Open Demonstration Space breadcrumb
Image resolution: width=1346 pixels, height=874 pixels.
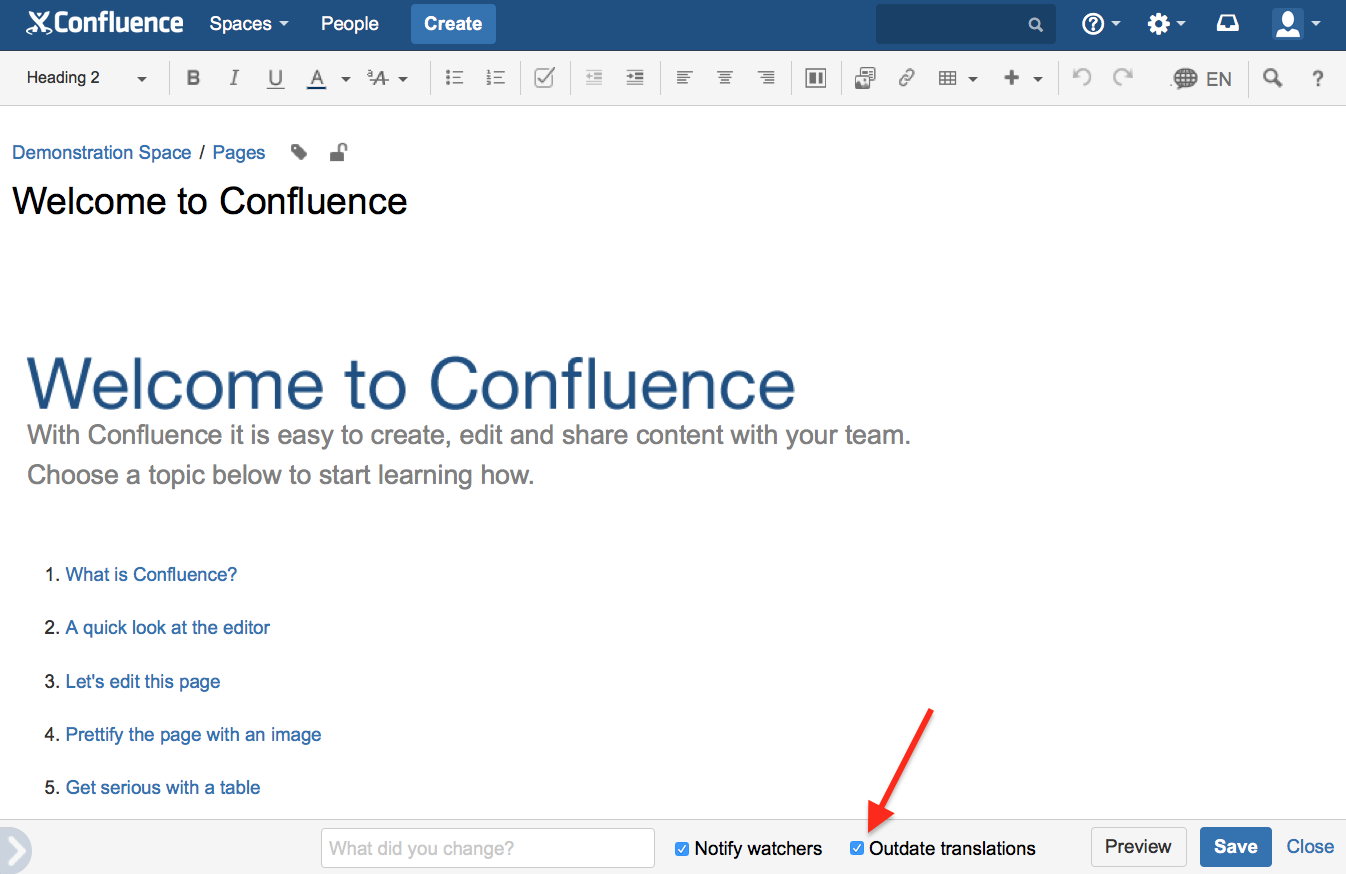101,152
